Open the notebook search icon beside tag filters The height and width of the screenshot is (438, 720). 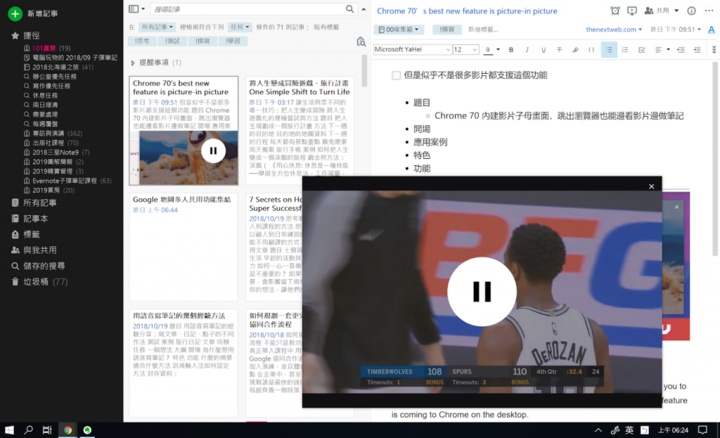(x=361, y=41)
